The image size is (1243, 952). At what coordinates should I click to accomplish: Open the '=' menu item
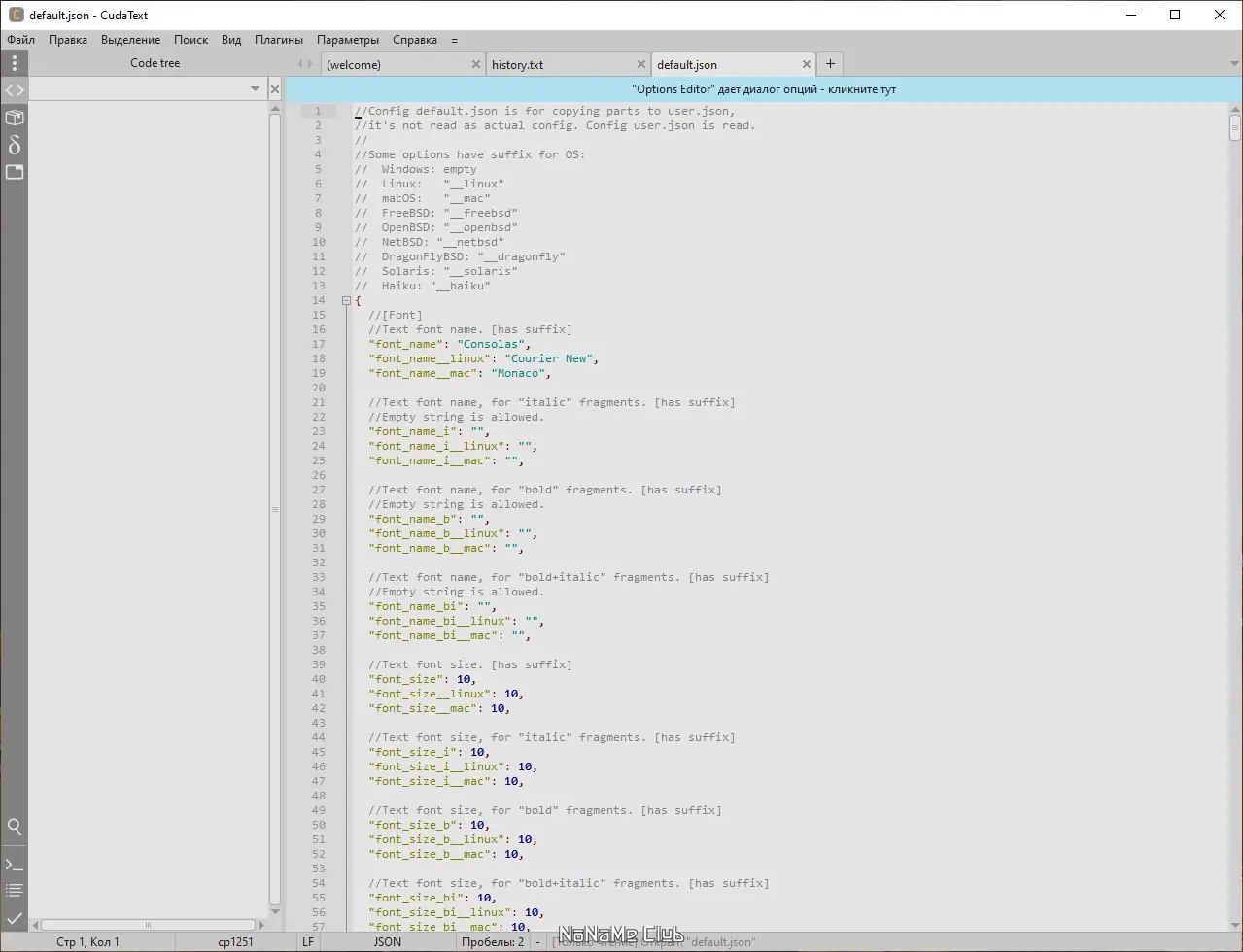[454, 40]
